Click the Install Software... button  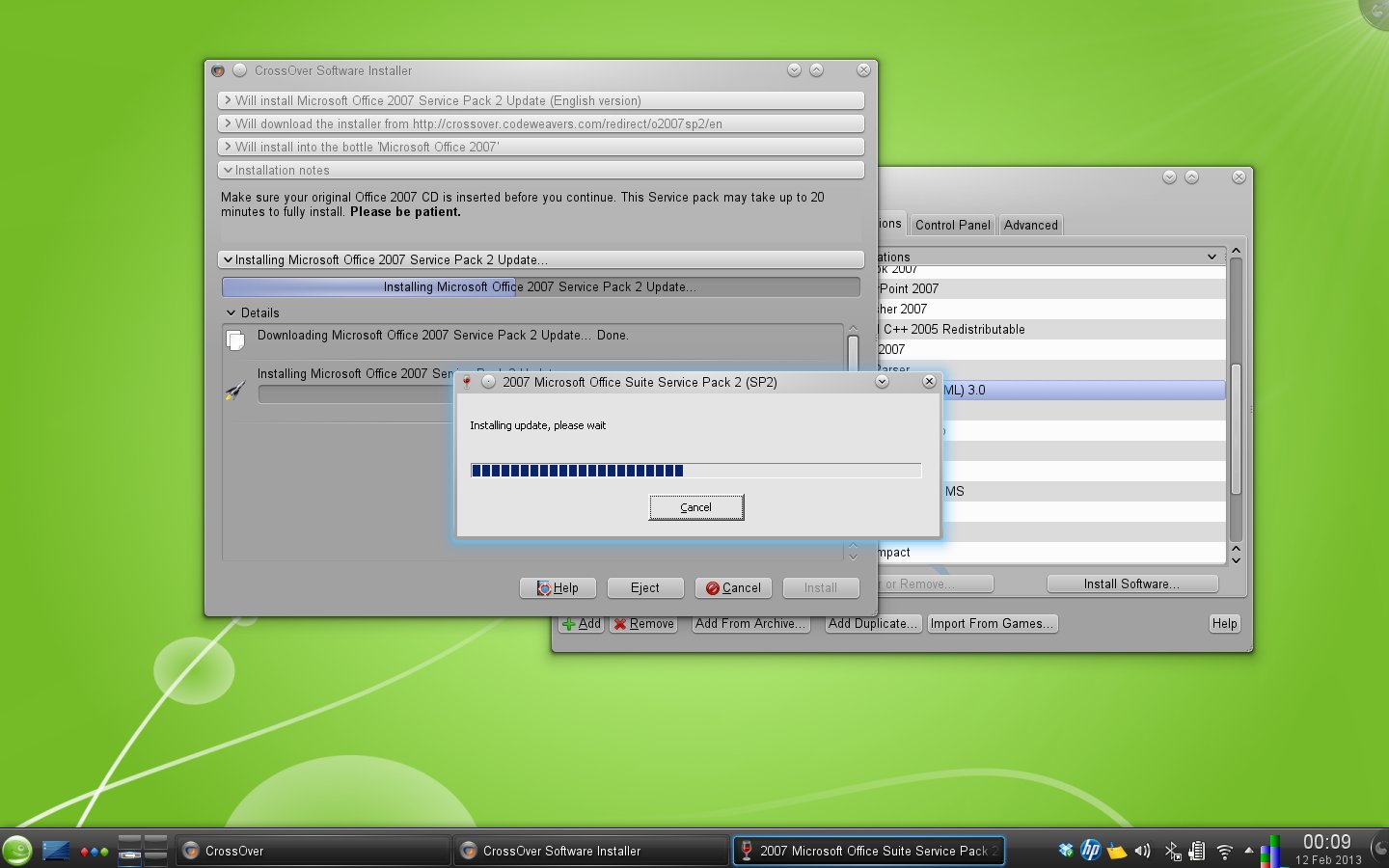1131,583
